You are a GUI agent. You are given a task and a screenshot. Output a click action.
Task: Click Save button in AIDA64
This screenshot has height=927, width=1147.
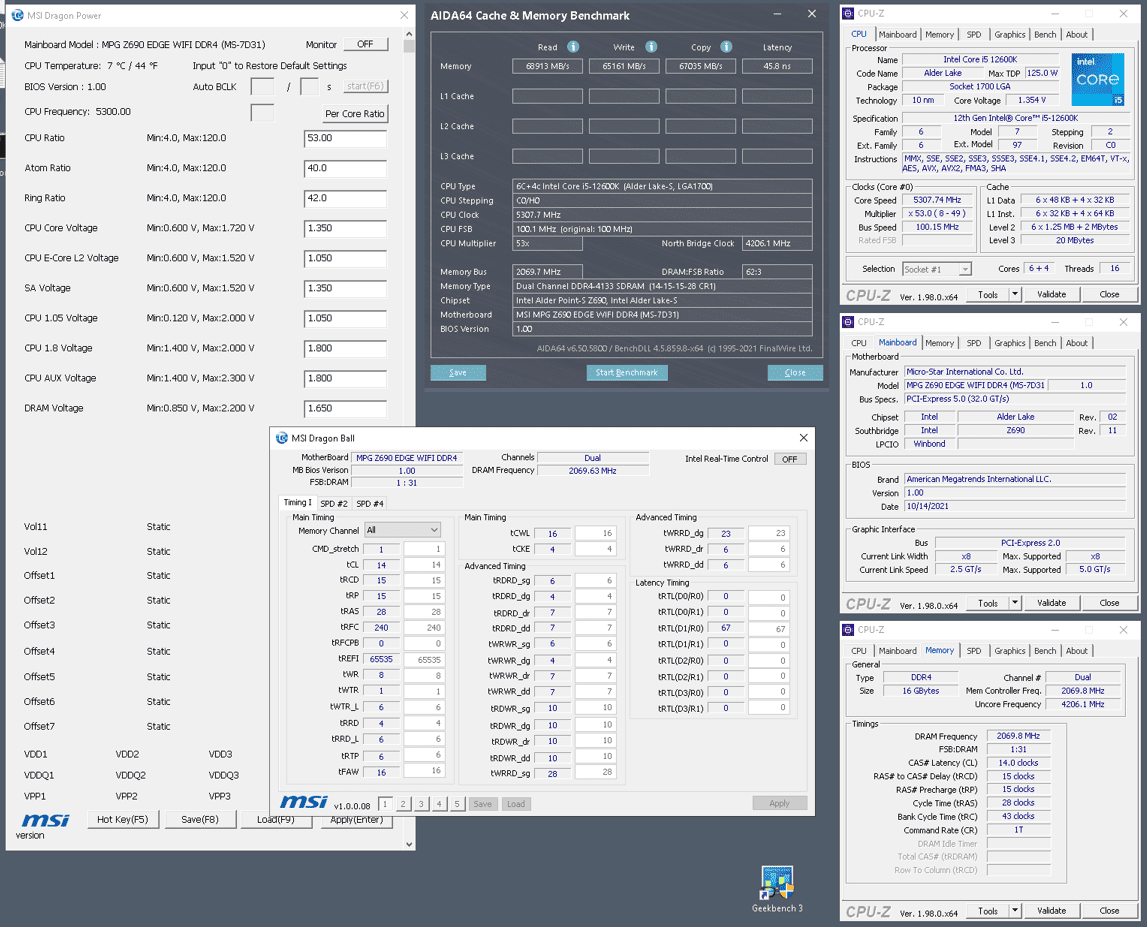458,373
